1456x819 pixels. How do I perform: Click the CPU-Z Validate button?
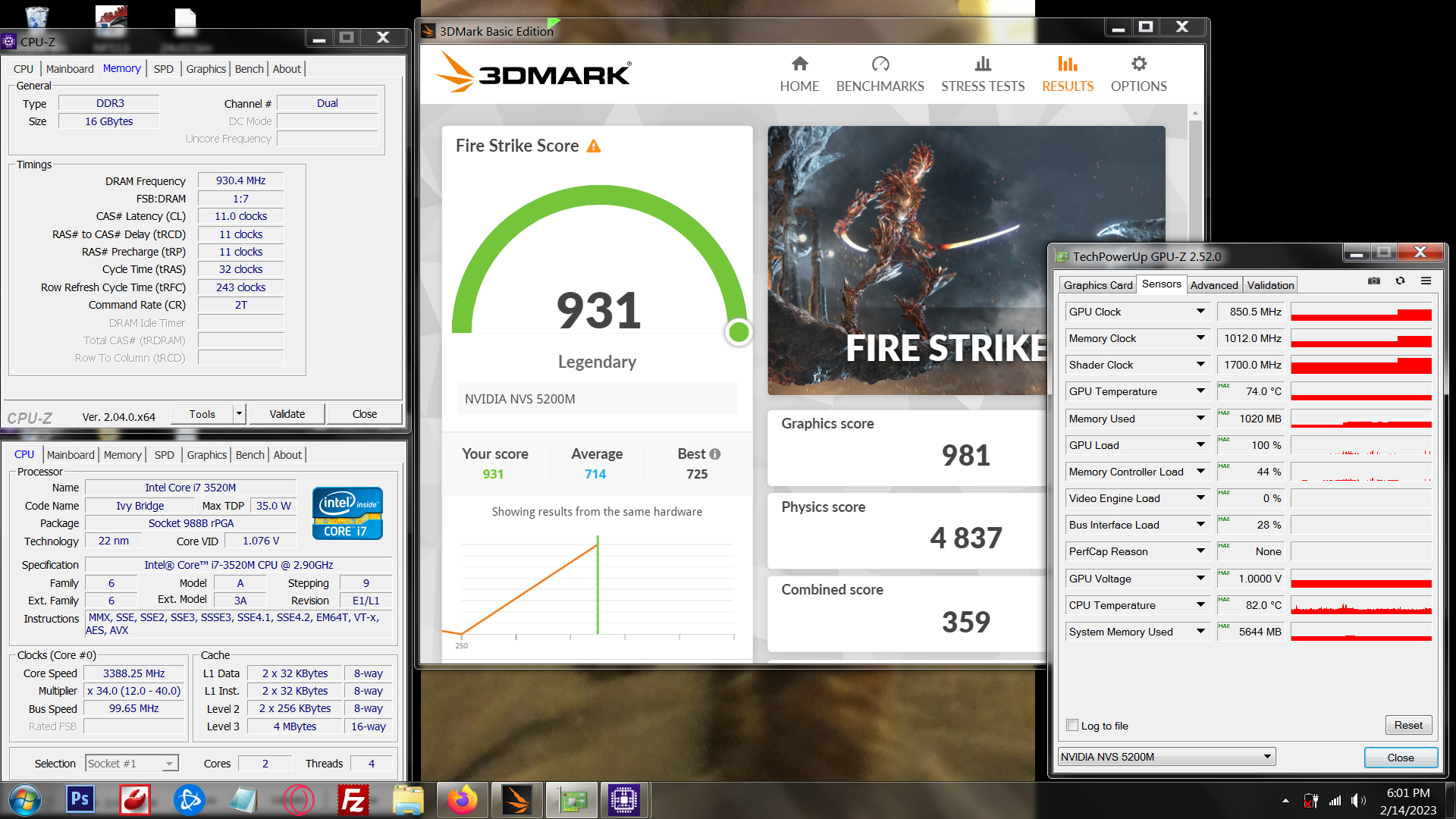click(x=287, y=414)
